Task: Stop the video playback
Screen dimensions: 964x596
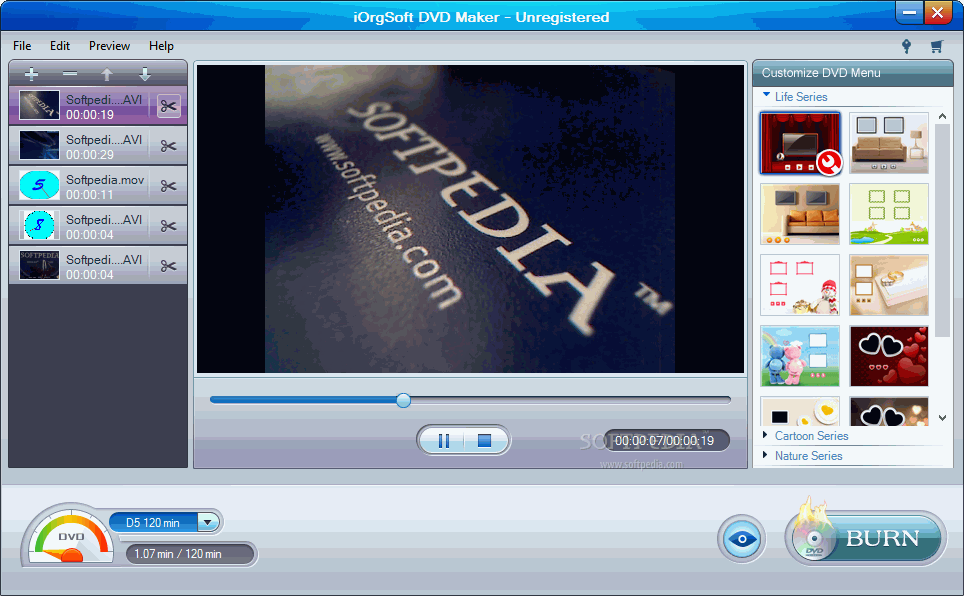Action: (484, 440)
